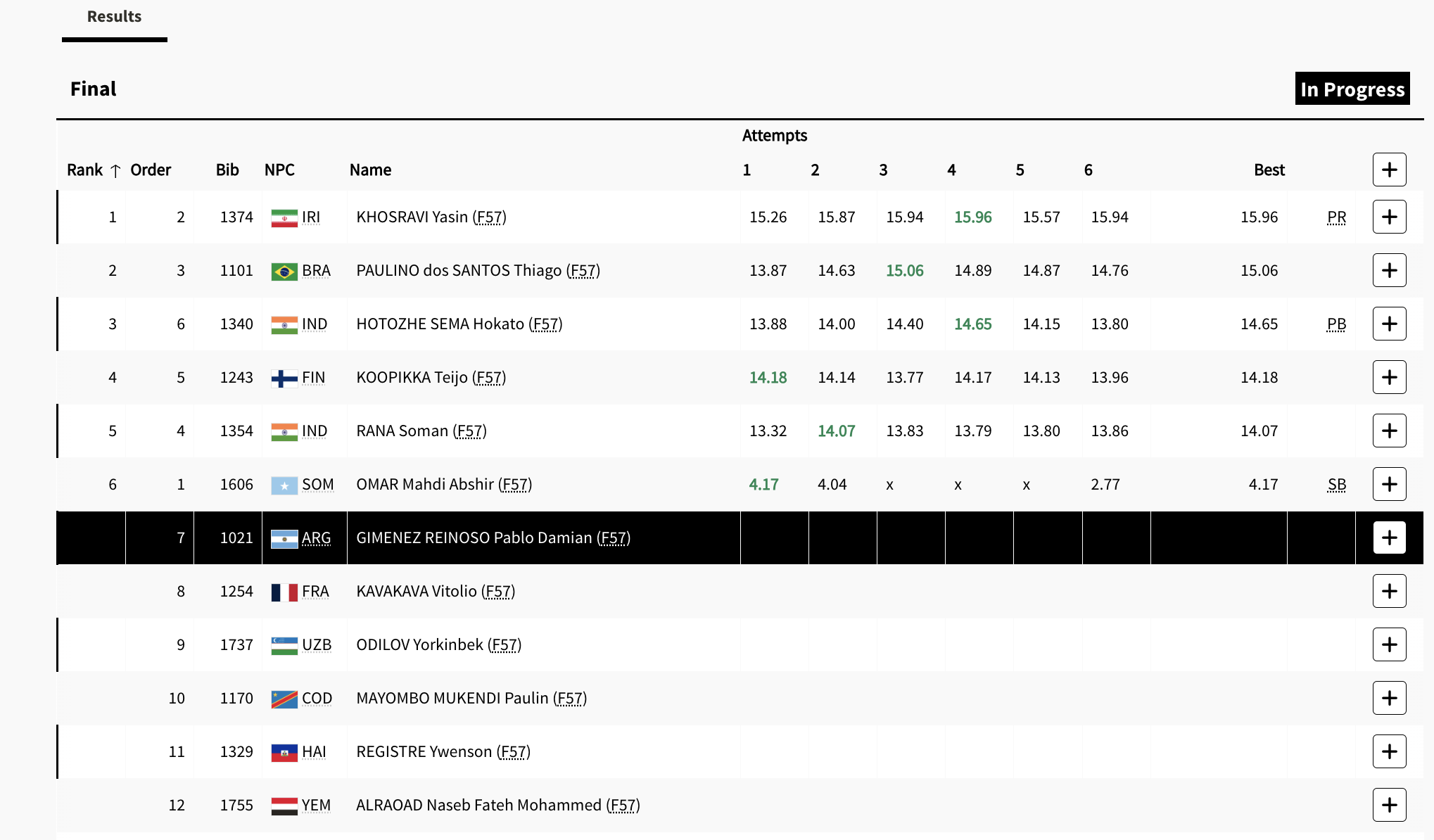Expand KHOSRAVI Yasin row details
This screenshot has width=1434, height=840.
1389,217
